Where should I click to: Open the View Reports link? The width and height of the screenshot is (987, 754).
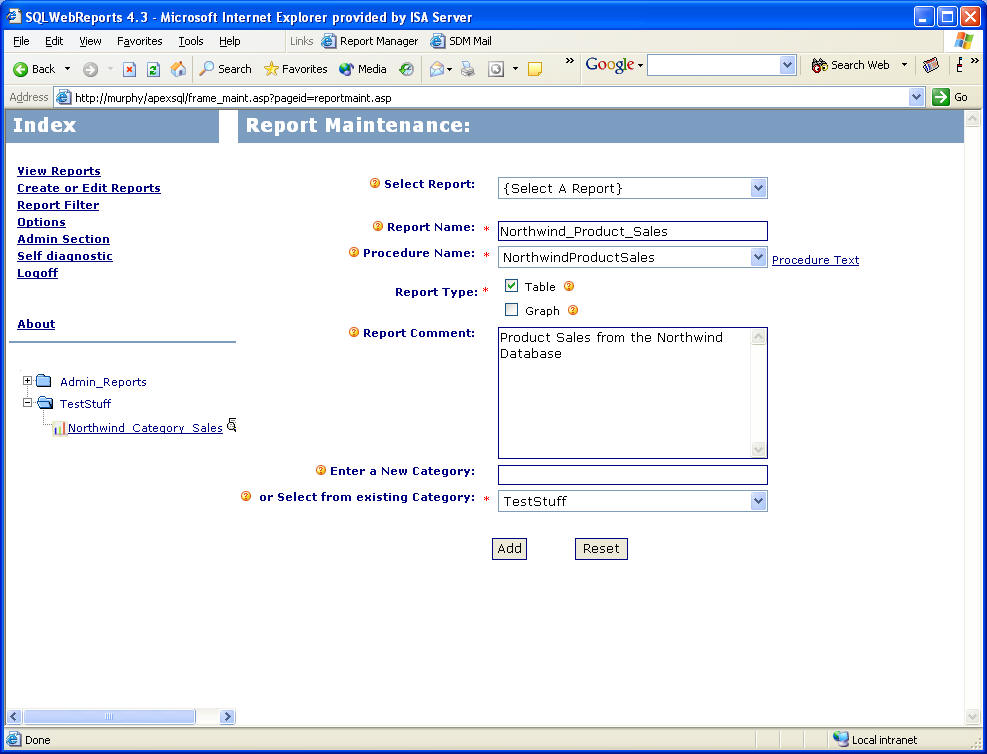59,171
